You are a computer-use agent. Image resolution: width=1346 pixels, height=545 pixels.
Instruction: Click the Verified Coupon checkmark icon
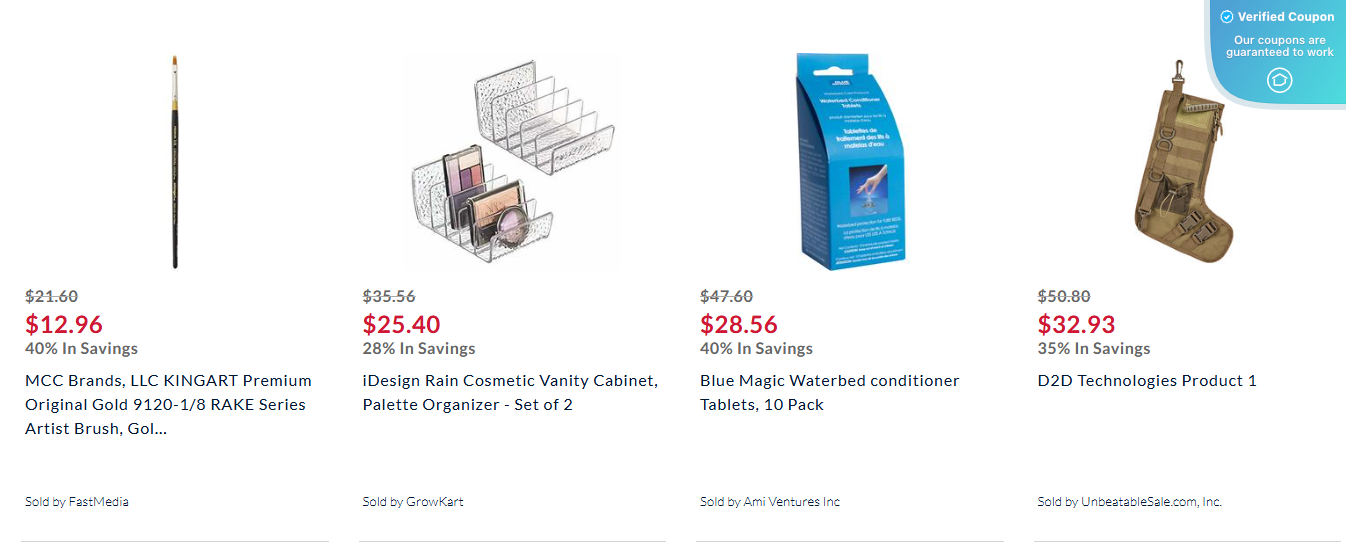(x=1227, y=17)
